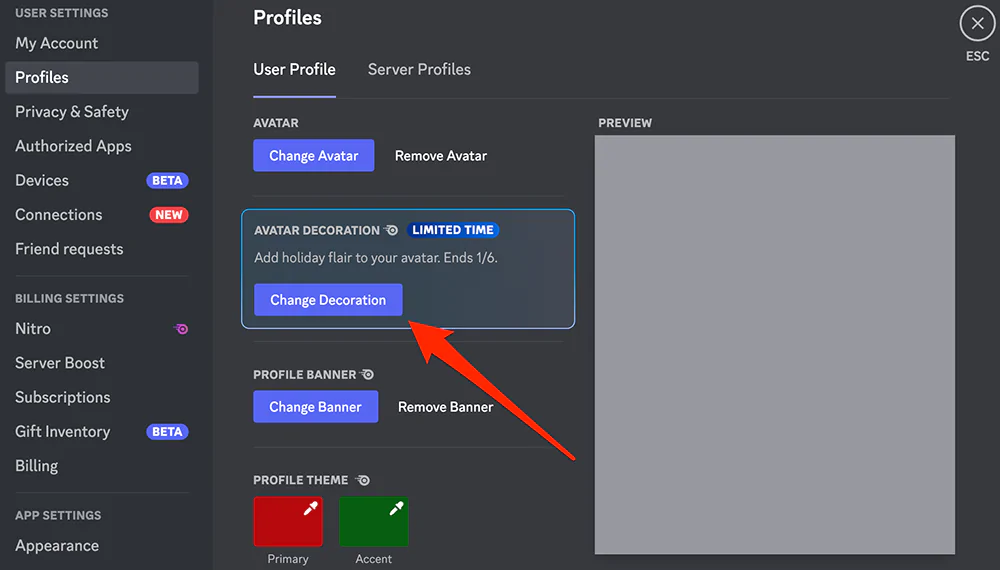The height and width of the screenshot is (570, 1000).
Task: Pick the red Primary theme color
Action: click(288, 522)
